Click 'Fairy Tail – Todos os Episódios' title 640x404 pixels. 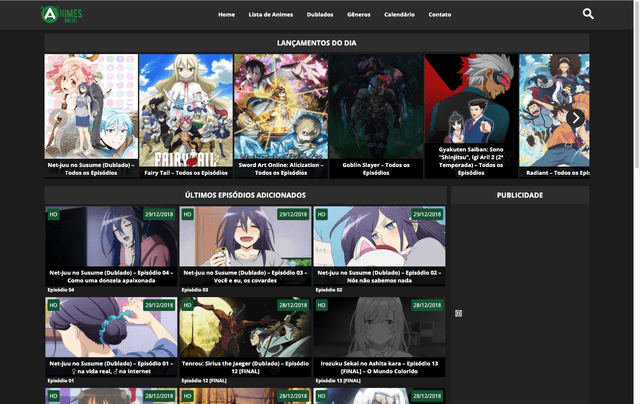186,173
